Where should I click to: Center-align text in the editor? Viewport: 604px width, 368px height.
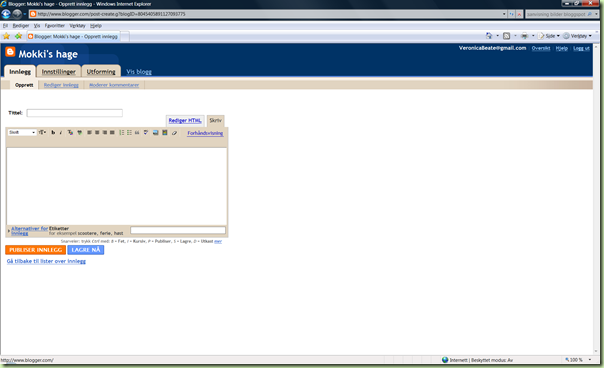pyautogui.click(x=97, y=133)
